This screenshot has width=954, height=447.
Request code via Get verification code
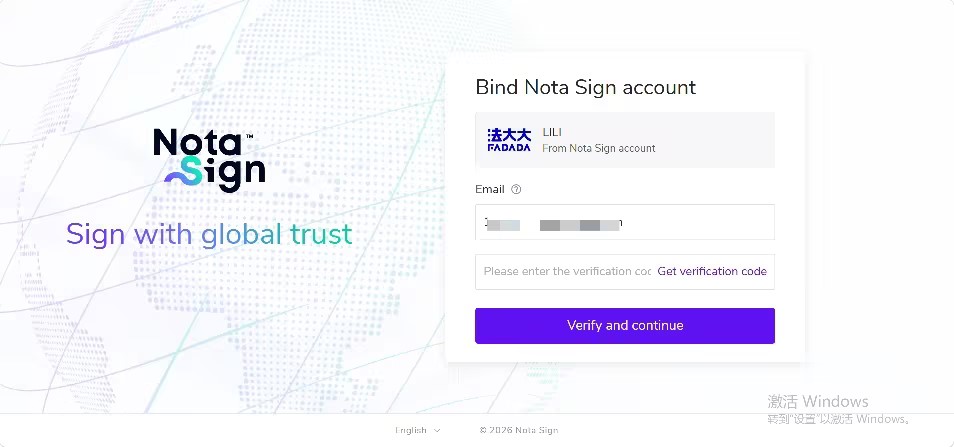pyautogui.click(x=712, y=271)
